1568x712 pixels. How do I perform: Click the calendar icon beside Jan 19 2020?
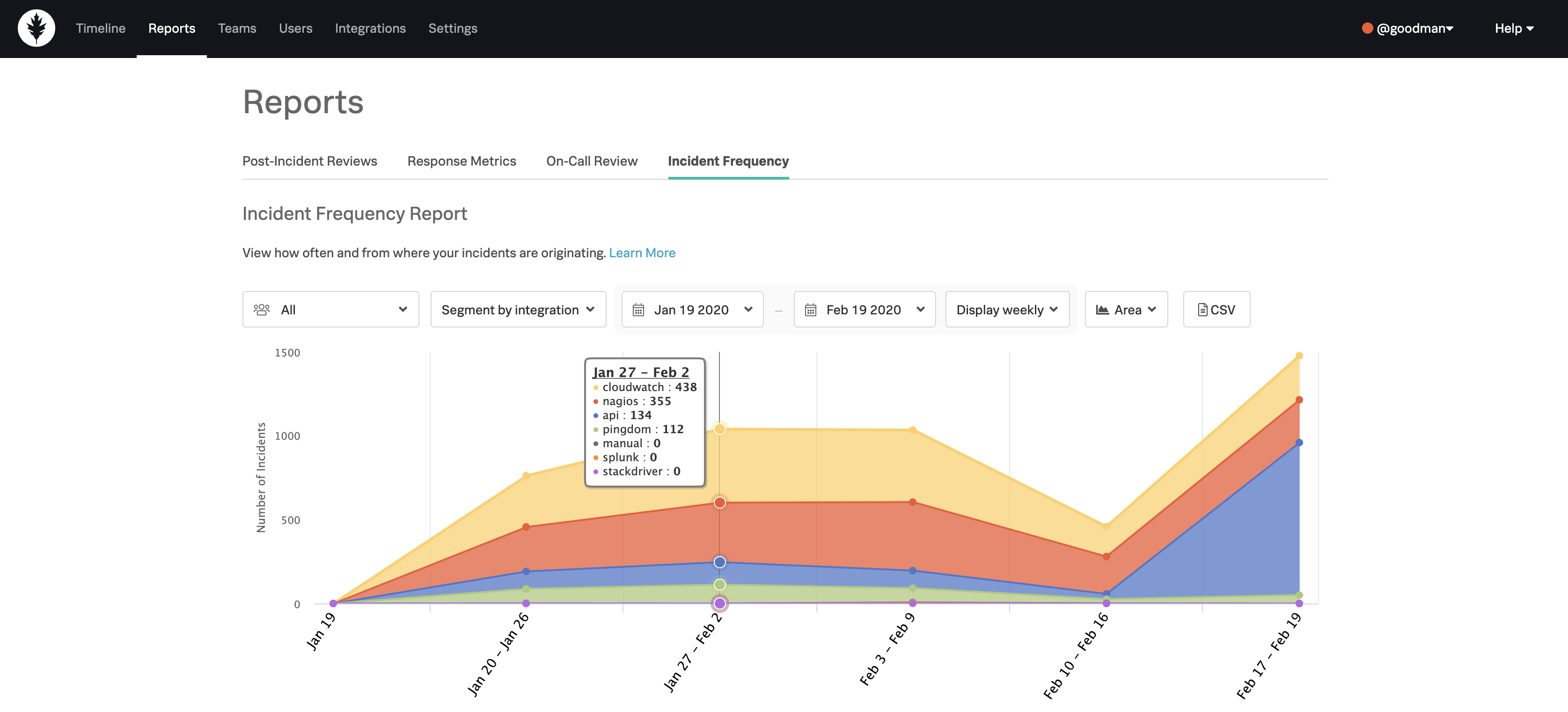[638, 310]
